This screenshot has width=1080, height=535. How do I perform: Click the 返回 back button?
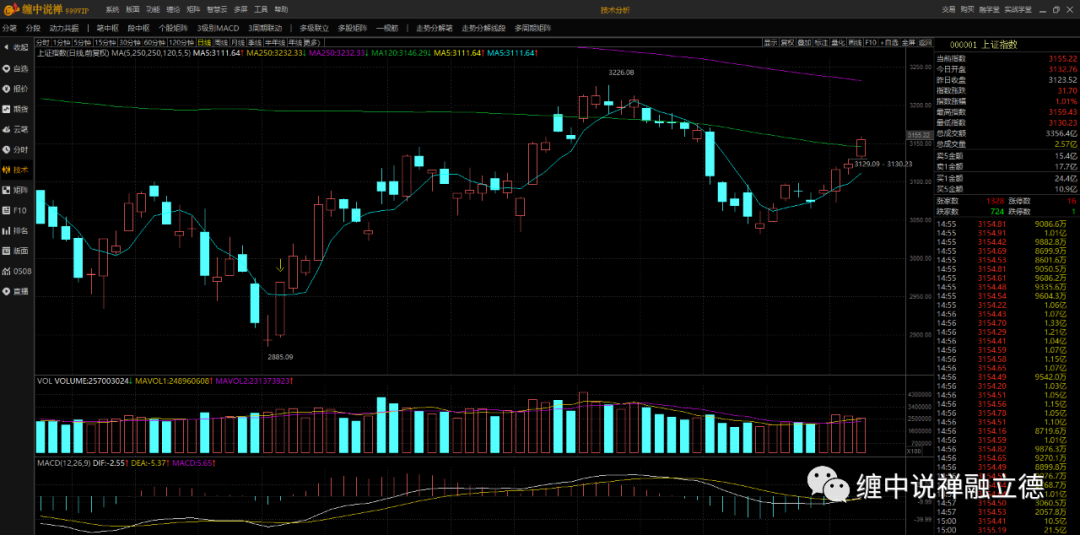tap(924, 43)
